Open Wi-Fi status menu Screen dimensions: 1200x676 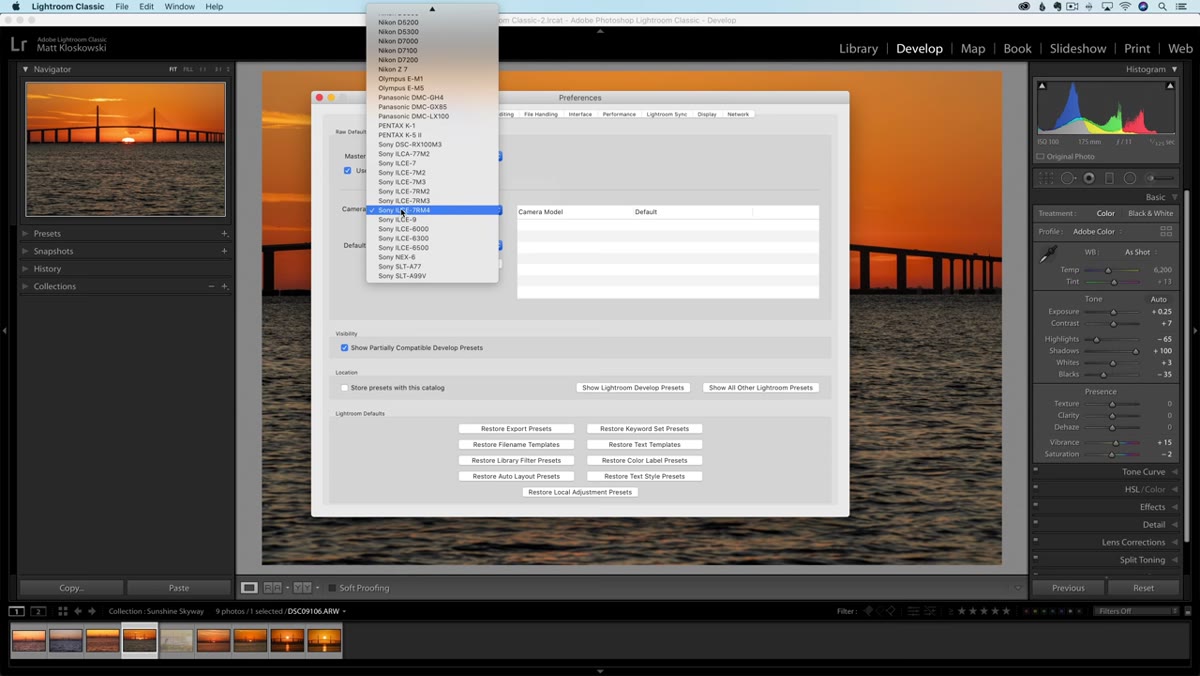(x=1124, y=6)
